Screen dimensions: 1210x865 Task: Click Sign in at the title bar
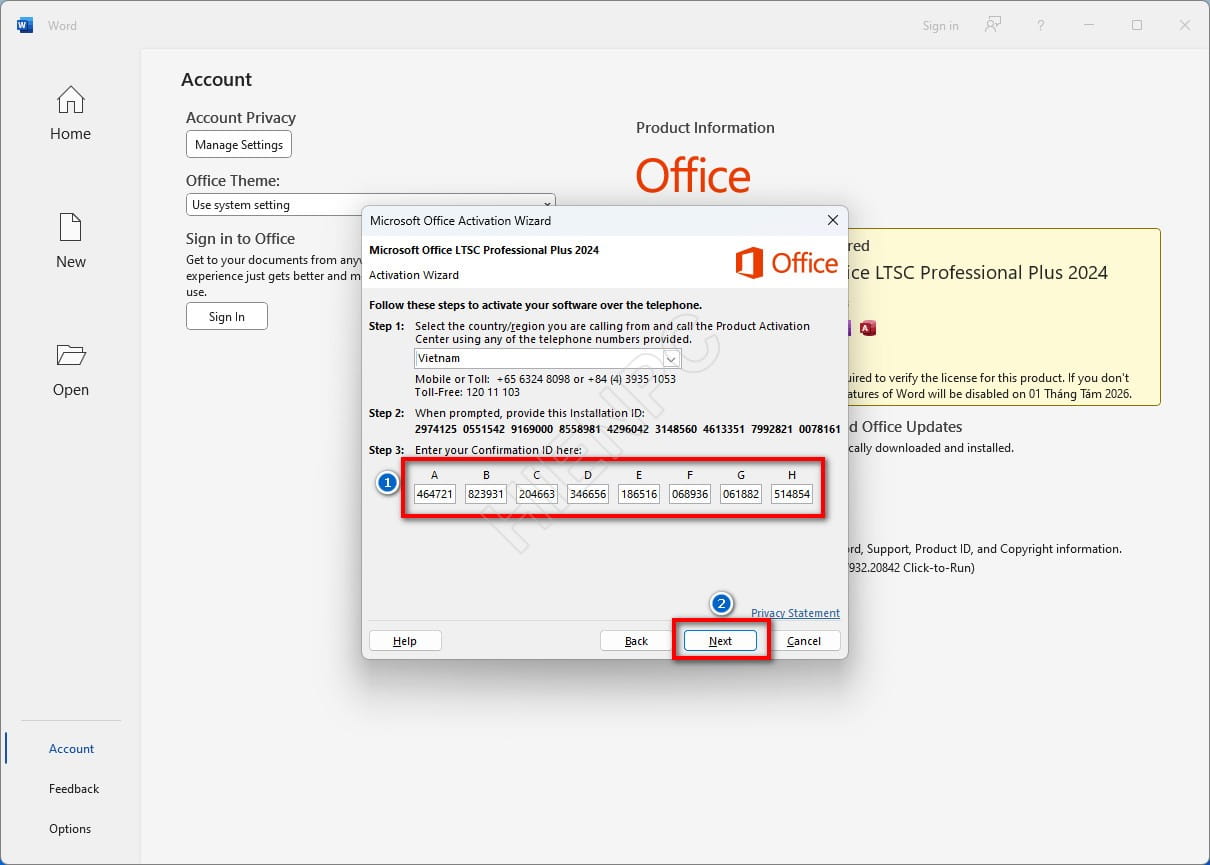click(x=940, y=26)
